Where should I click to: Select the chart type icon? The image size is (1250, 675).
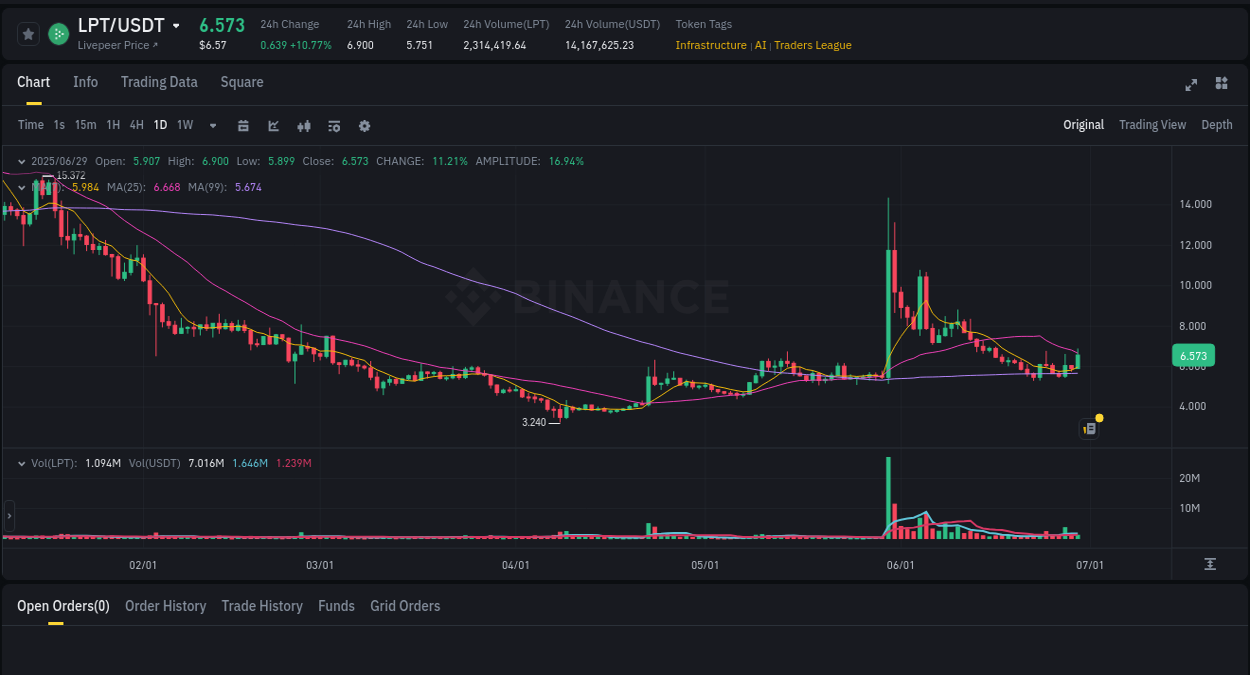coord(273,125)
